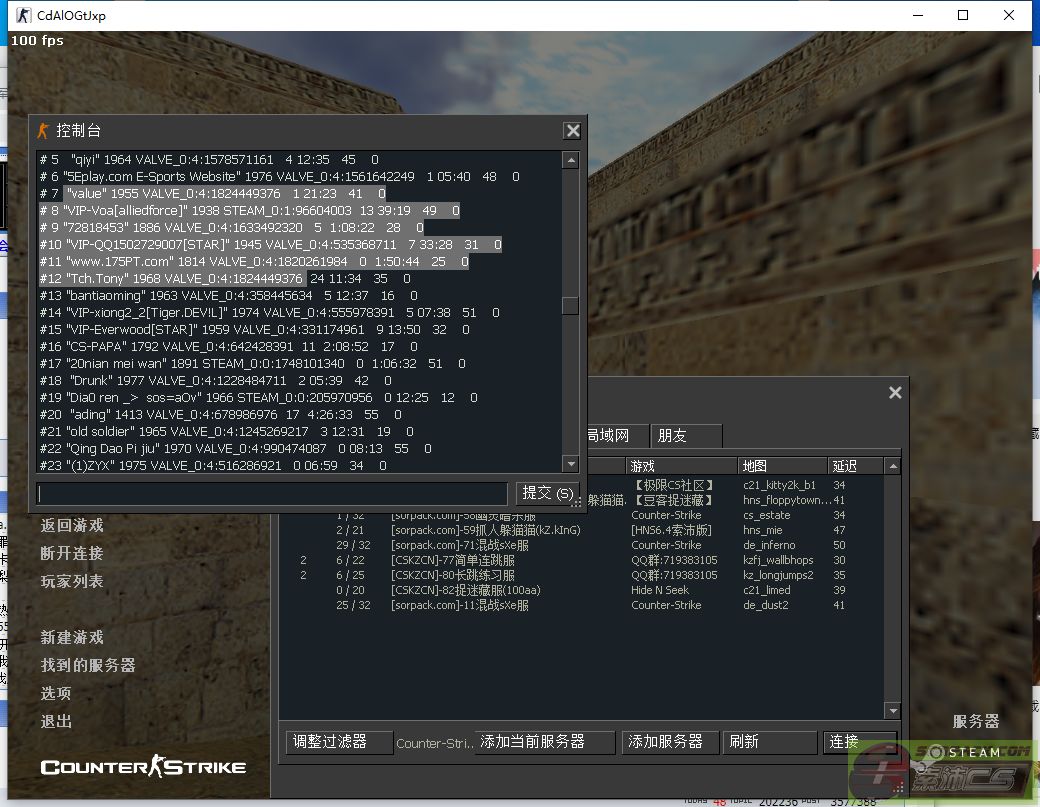Click the Counter-Strike icon in the console title

click(x=44, y=131)
